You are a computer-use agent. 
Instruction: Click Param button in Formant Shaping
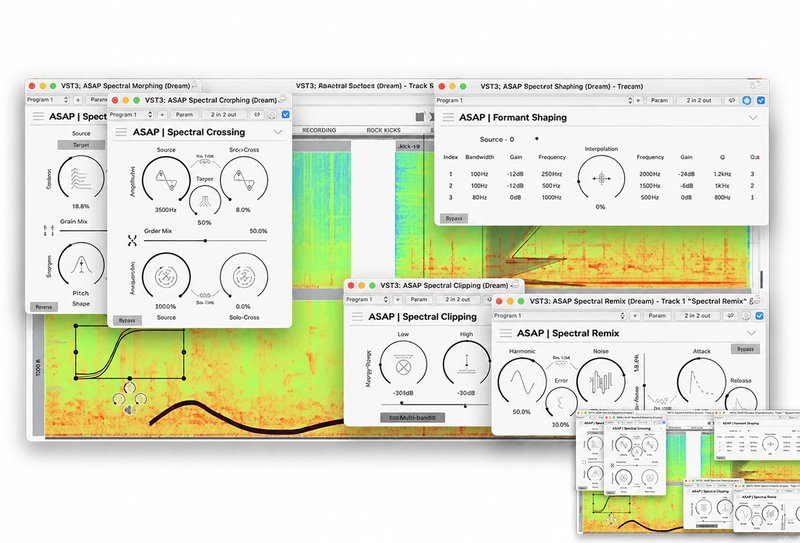coord(659,101)
